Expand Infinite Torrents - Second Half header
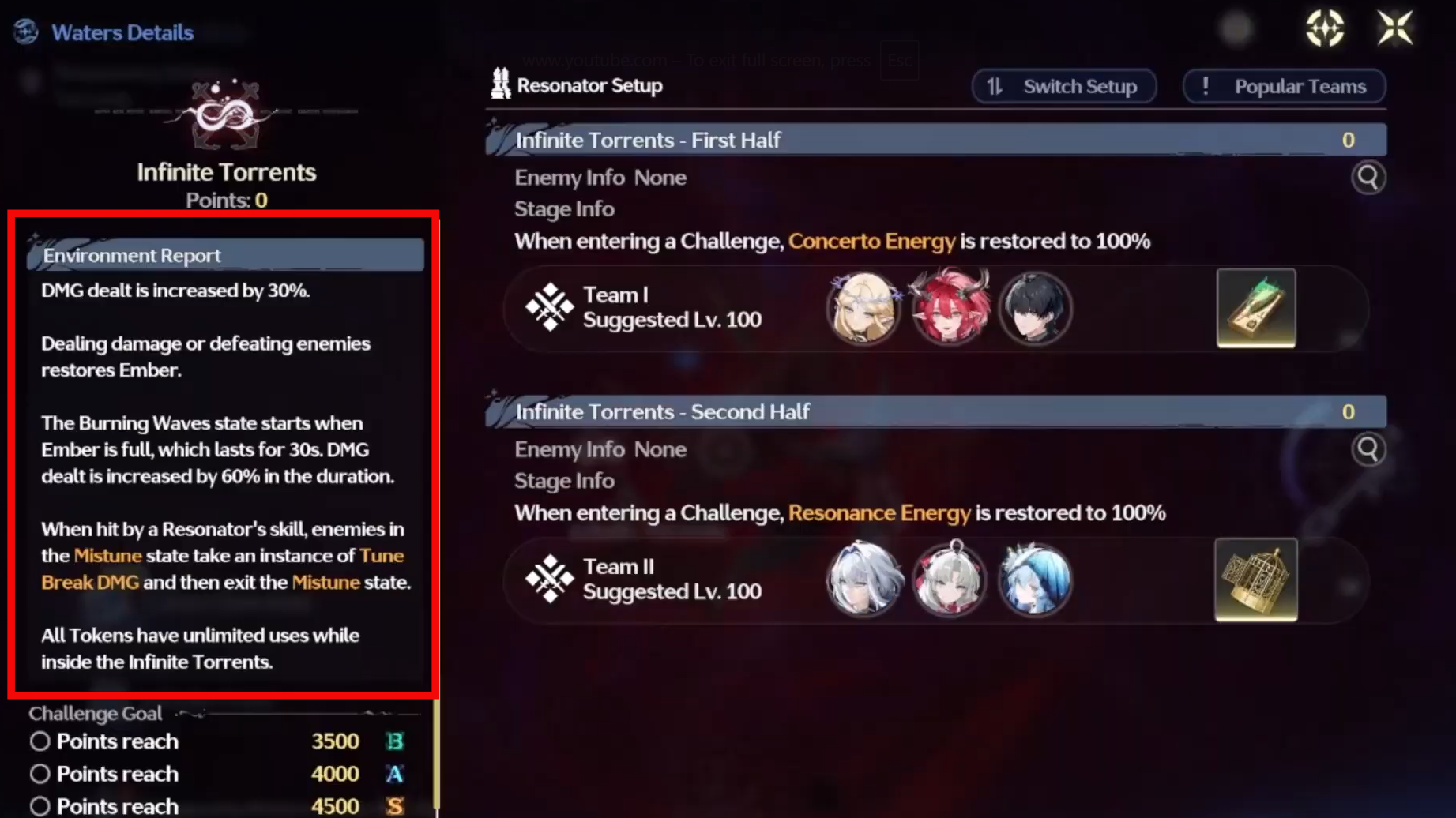The image size is (1456, 818). 936,411
